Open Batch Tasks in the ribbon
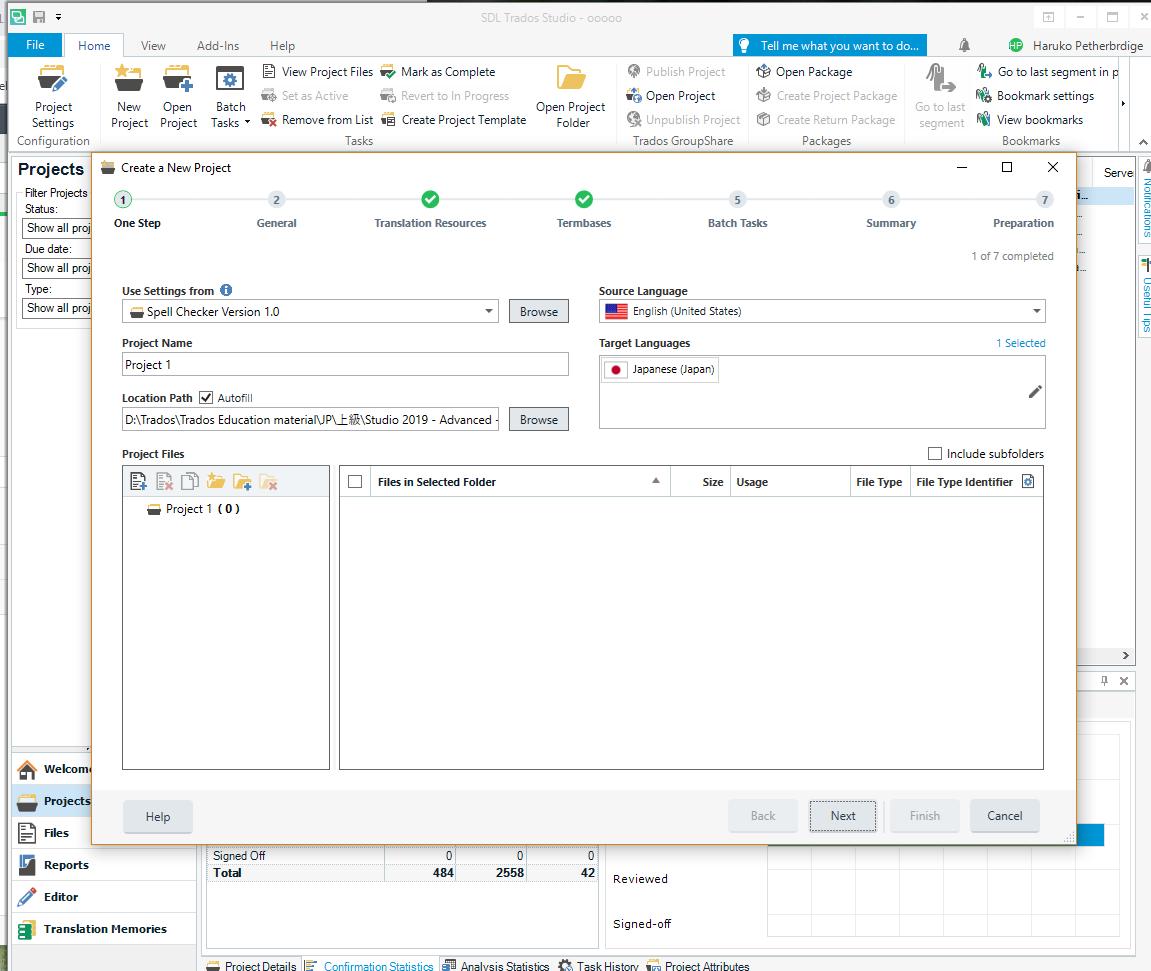The width and height of the screenshot is (1151, 971). pyautogui.click(x=231, y=96)
